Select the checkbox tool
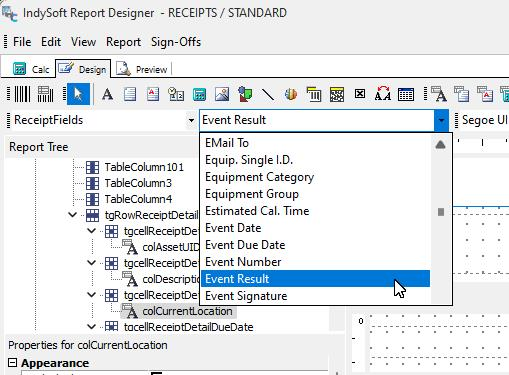Screen dimensions: 509x375 pos(360,94)
